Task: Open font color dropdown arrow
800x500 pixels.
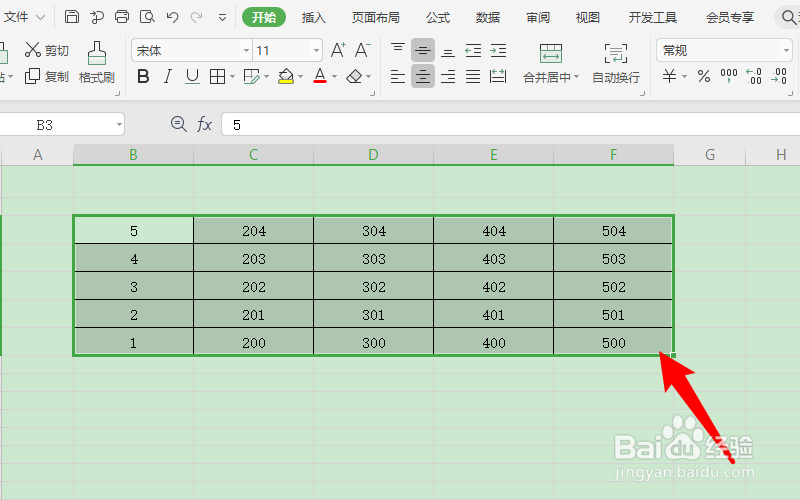Action: (x=335, y=77)
